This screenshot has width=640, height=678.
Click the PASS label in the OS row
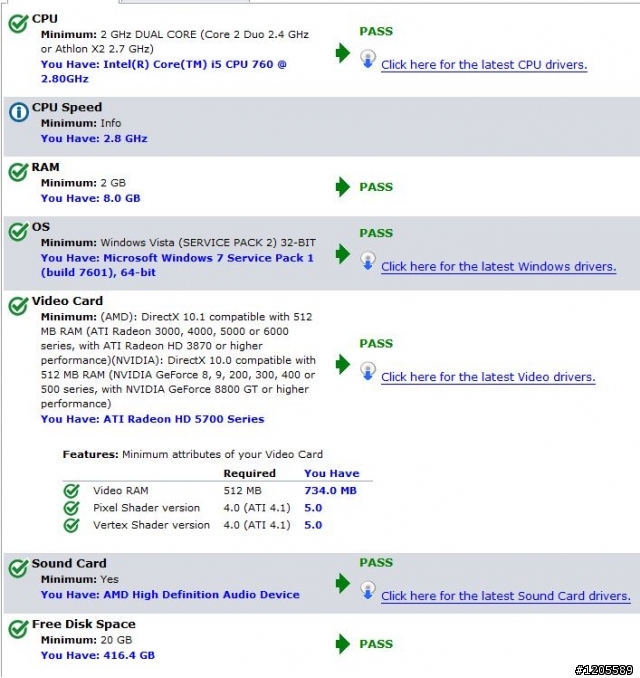376,233
